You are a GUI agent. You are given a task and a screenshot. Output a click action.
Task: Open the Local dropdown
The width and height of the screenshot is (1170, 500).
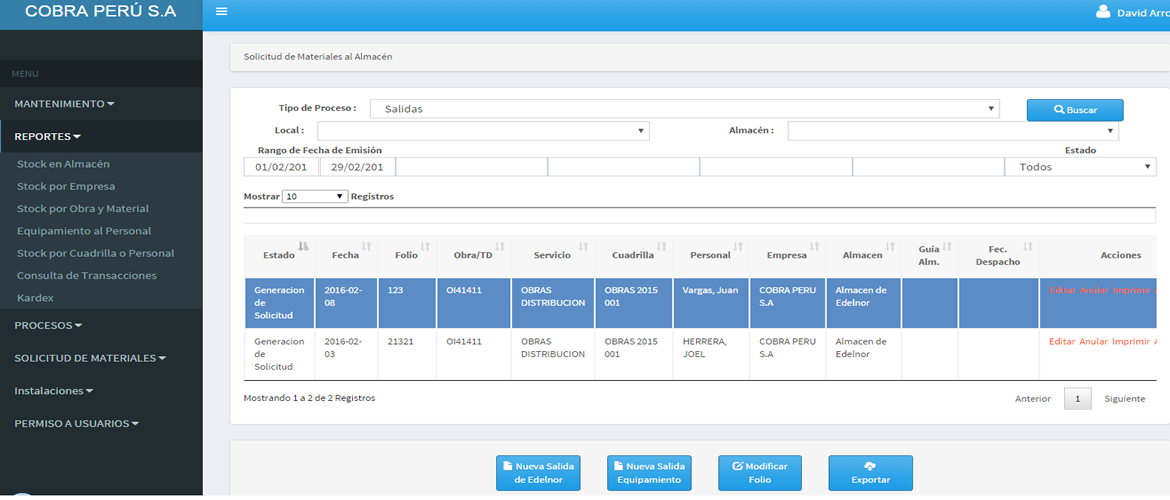click(484, 131)
